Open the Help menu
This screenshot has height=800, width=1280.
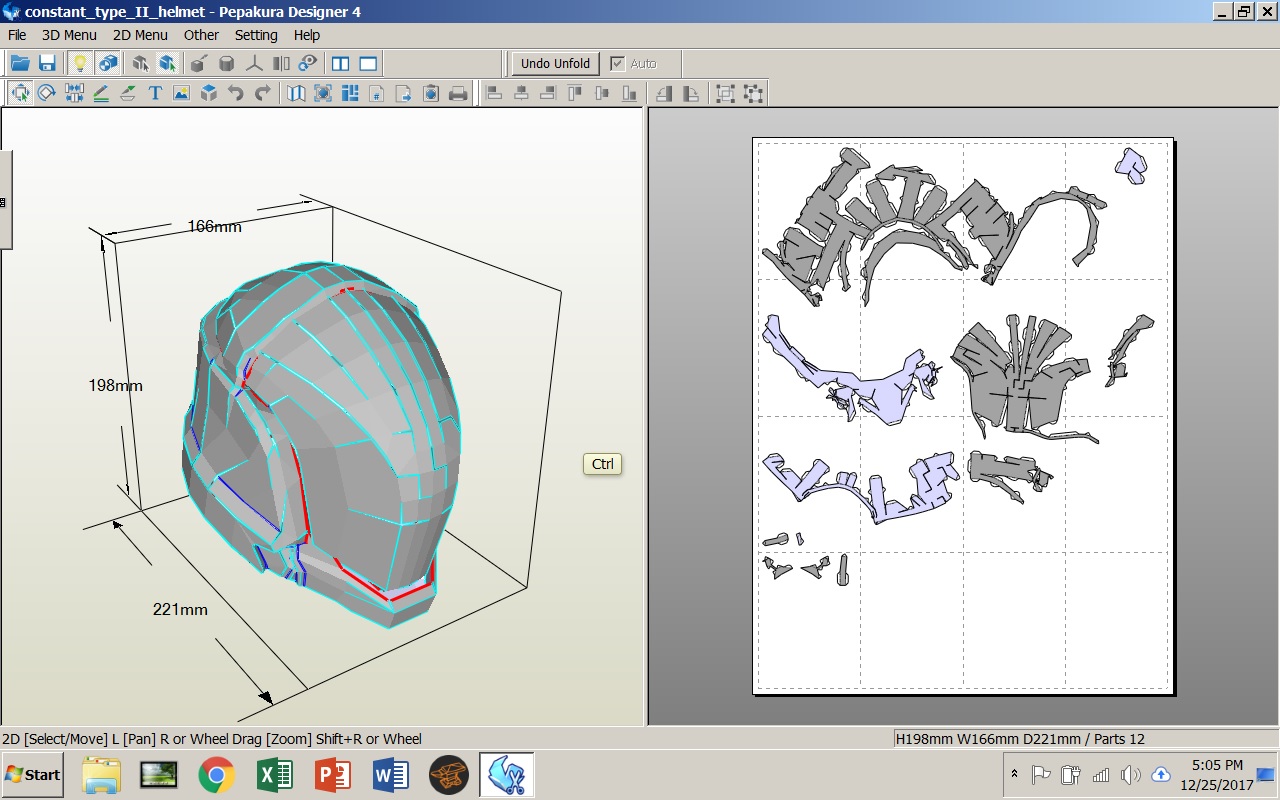click(x=307, y=35)
